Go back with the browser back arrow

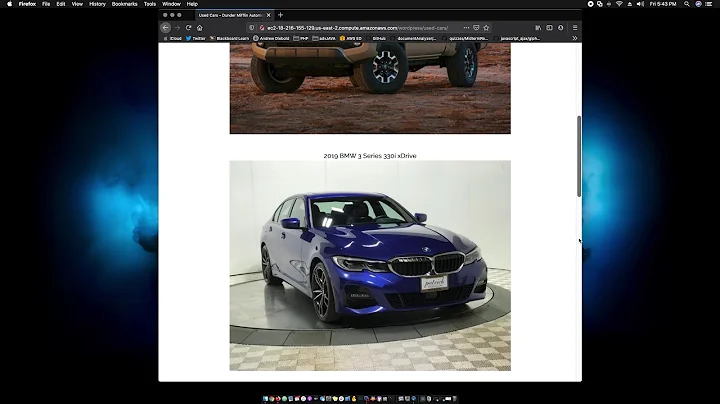(x=166, y=28)
